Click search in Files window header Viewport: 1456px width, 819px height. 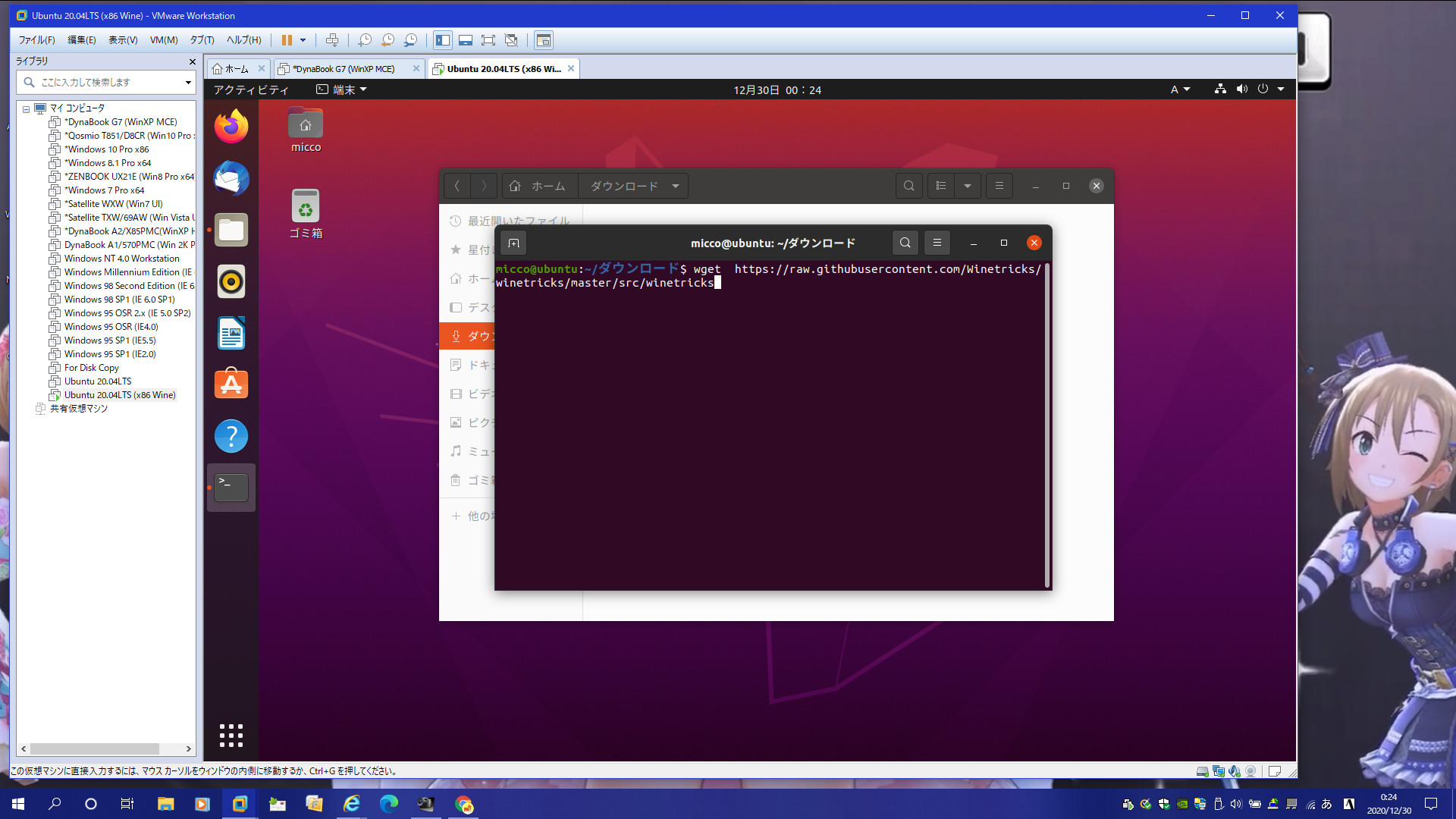click(x=908, y=186)
